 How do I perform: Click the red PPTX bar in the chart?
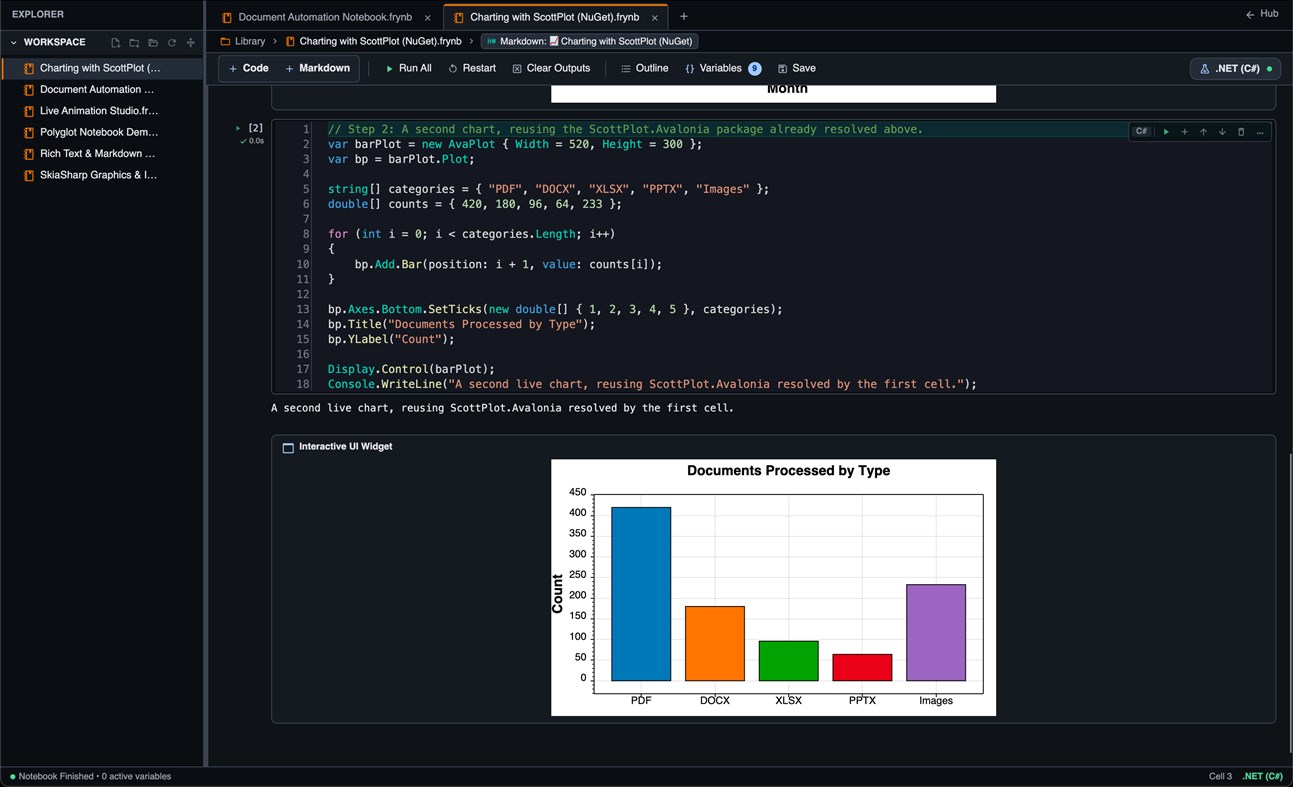pos(862,668)
